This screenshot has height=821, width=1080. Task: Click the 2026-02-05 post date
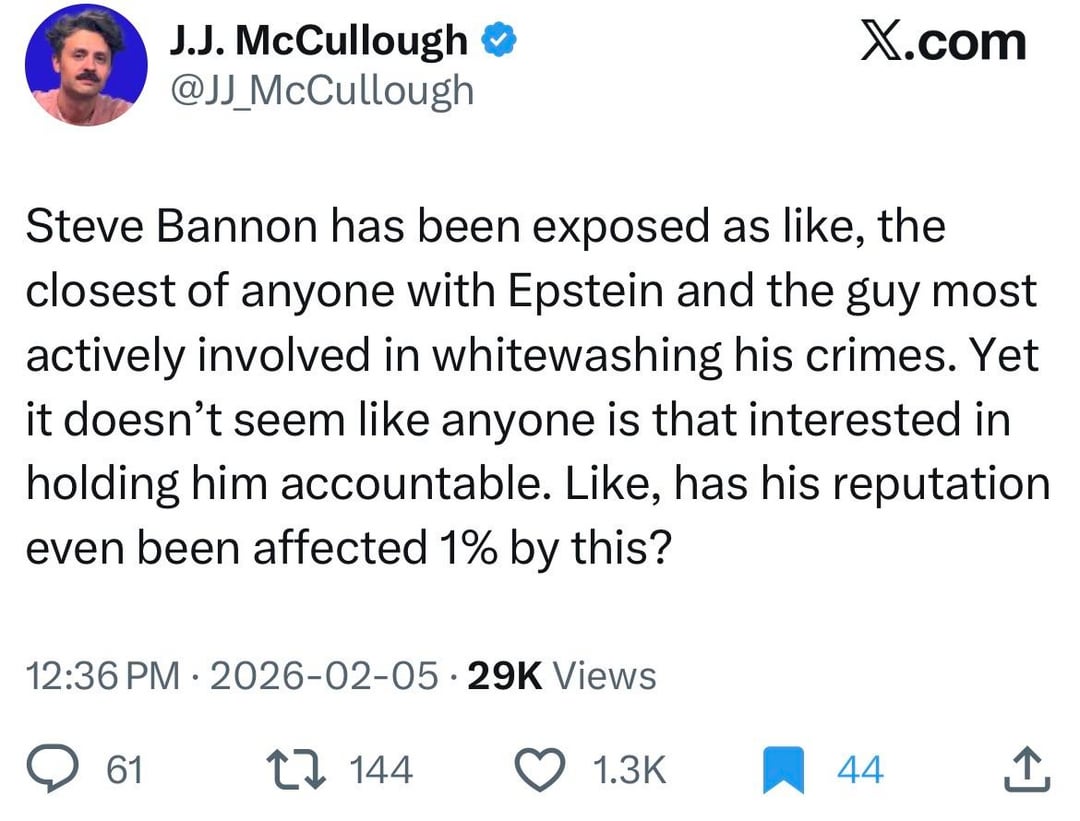pyautogui.click(x=322, y=677)
